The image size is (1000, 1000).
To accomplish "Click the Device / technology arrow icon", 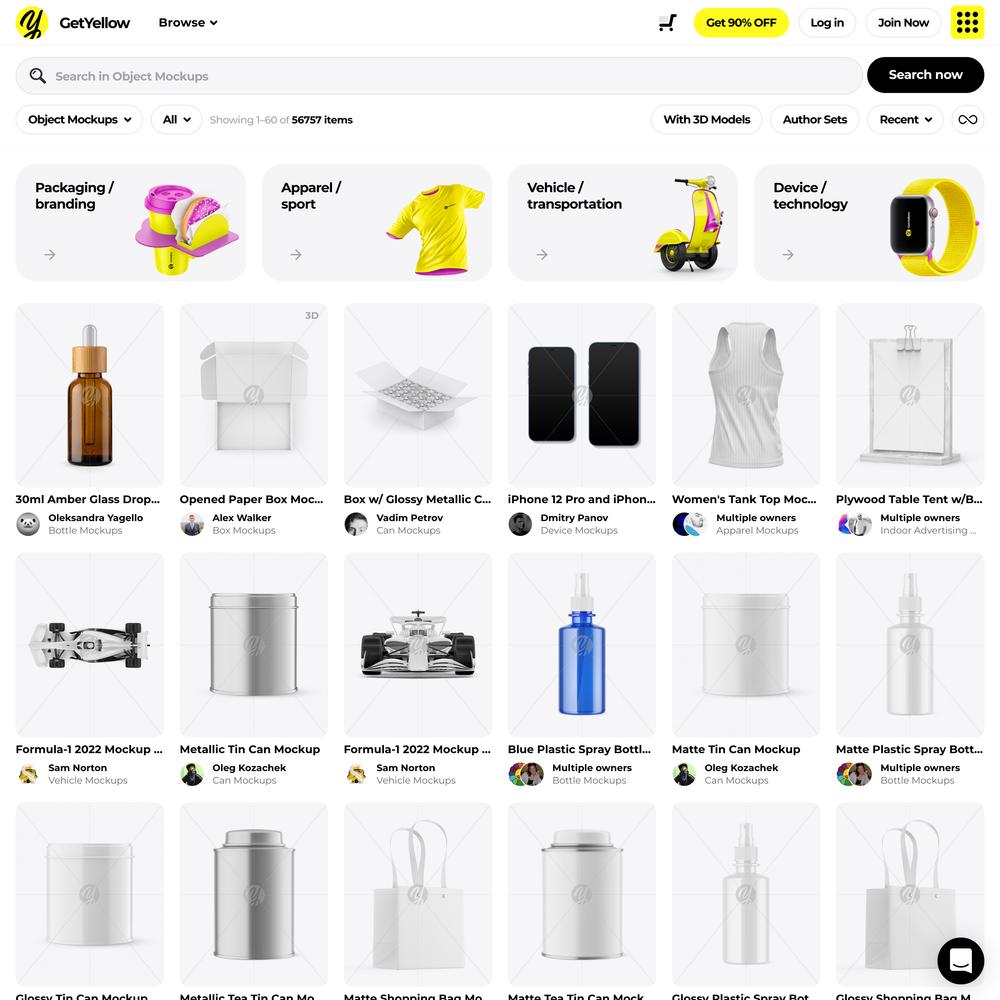I will tap(788, 254).
